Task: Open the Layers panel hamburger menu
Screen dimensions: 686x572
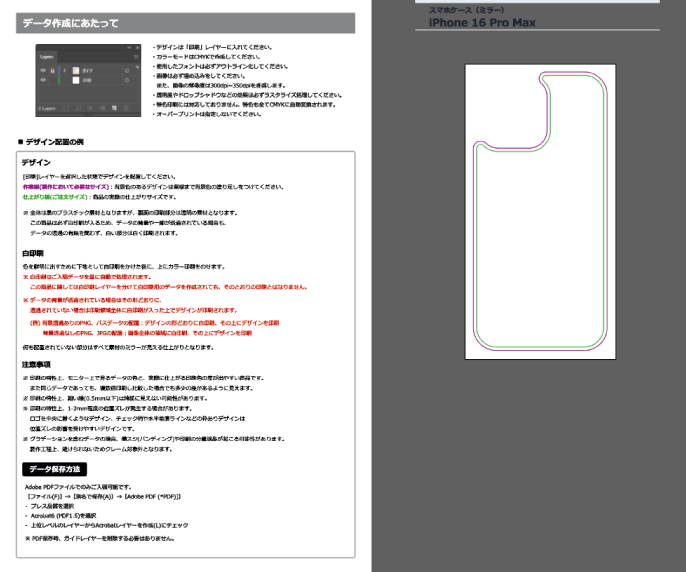Action: pyautogui.click(x=138, y=58)
